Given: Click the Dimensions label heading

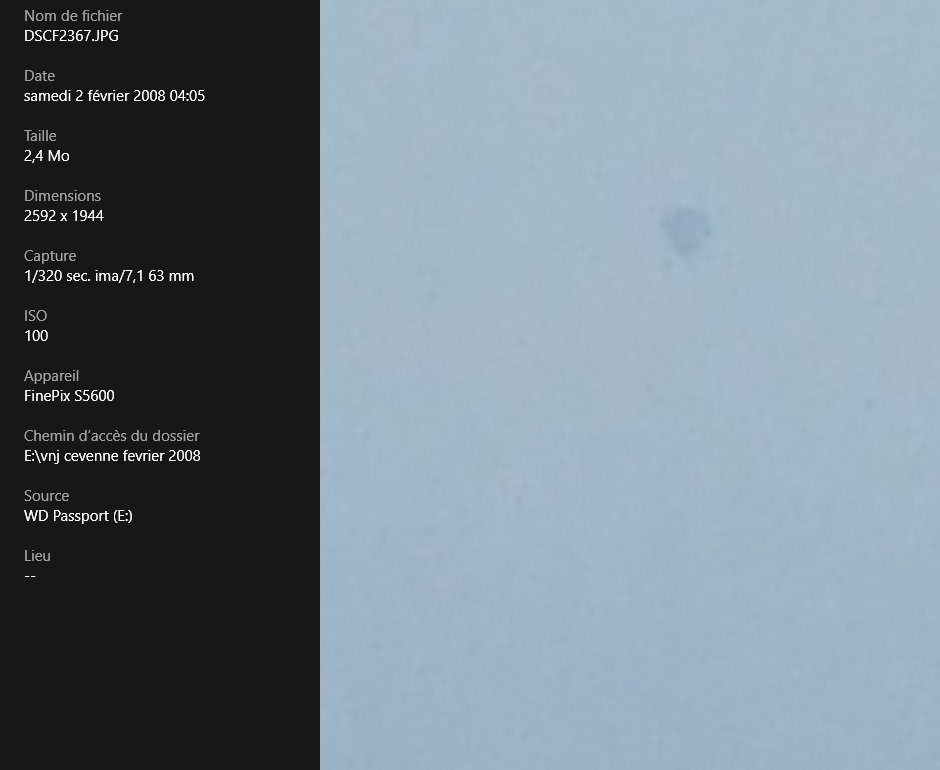Looking at the screenshot, I should coord(62,195).
